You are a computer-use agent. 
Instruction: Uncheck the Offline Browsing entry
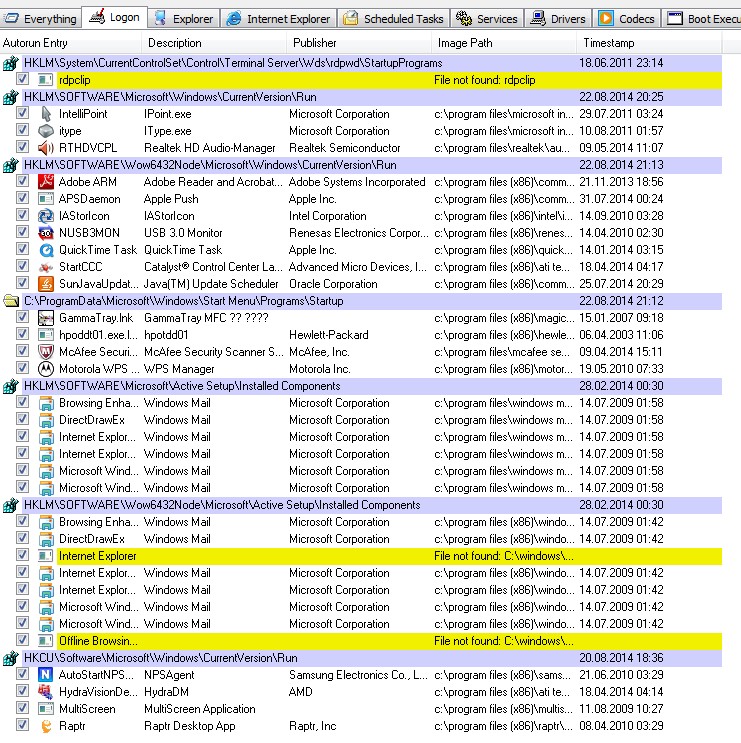pos(22,640)
